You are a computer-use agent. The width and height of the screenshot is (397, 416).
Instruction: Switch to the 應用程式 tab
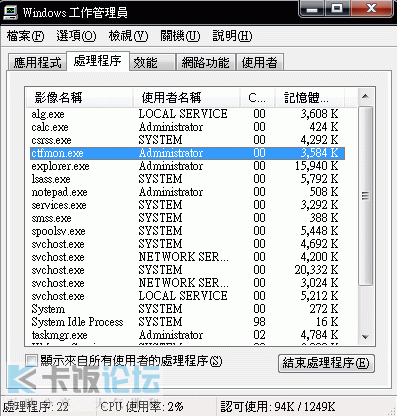tap(37, 62)
